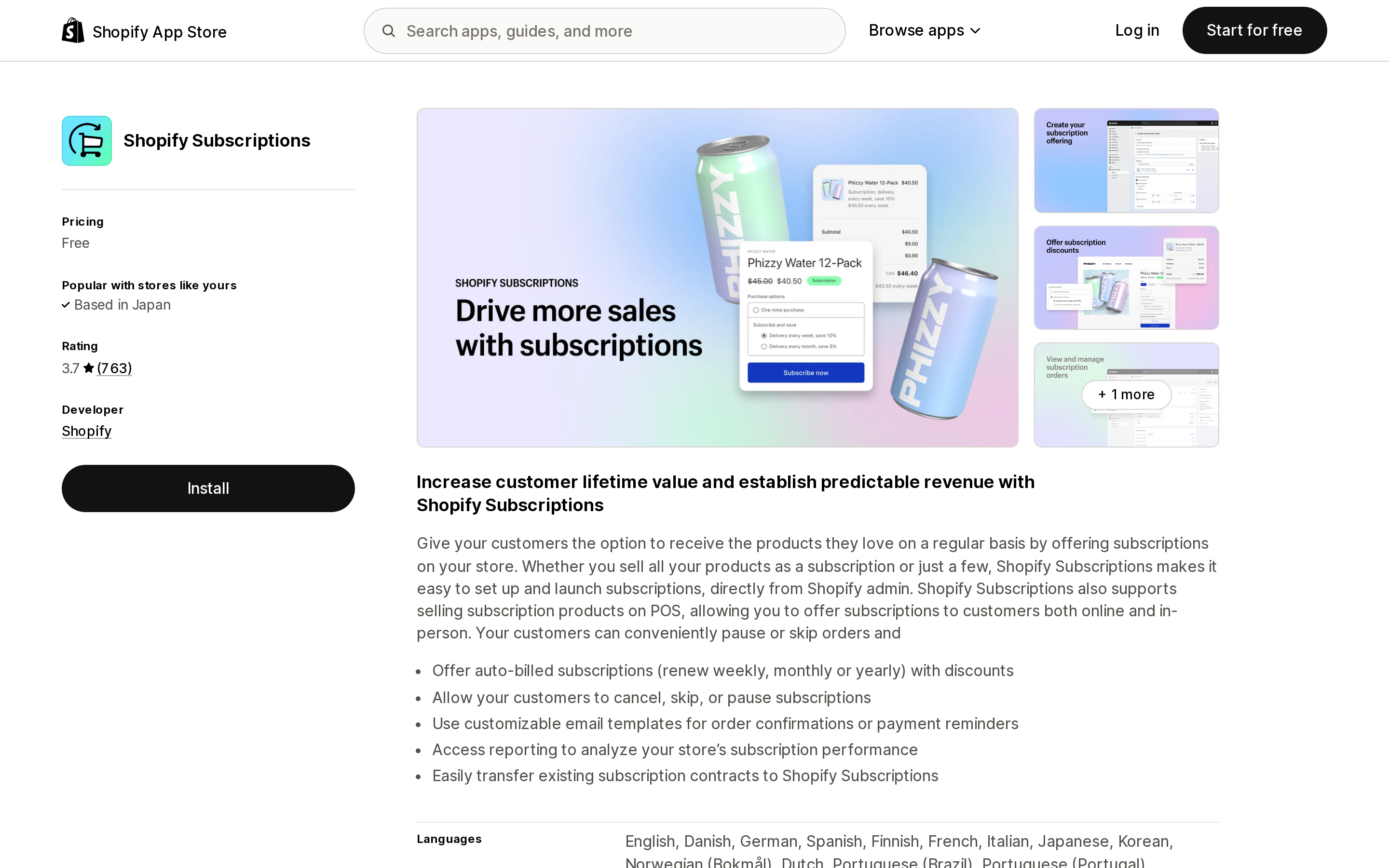Viewport: 1389px width, 868px height.
Task: Click the Pricing label
Action: click(x=82, y=222)
